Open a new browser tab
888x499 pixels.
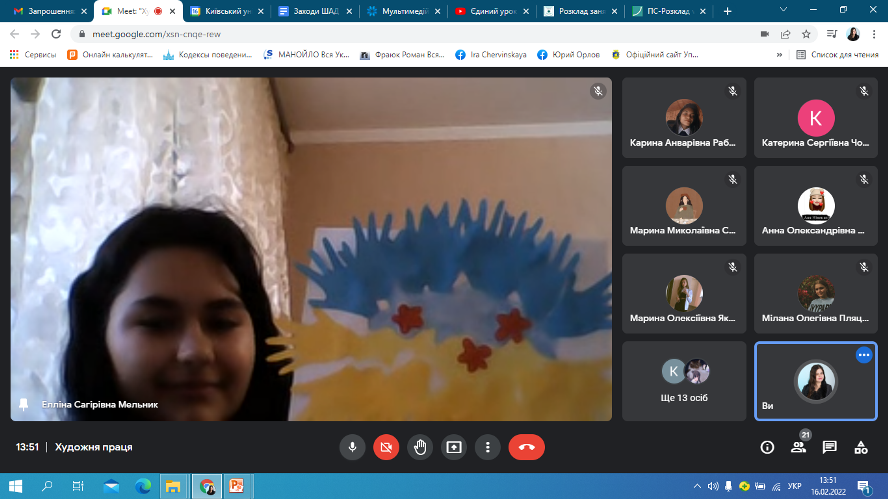[728, 11]
